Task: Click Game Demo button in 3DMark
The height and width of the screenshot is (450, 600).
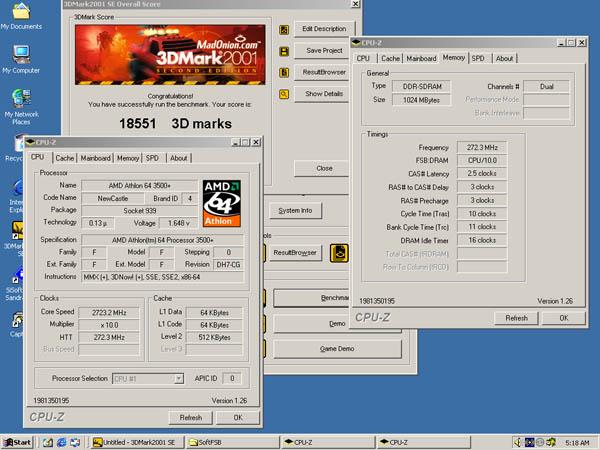Action: (x=338, y=349)
